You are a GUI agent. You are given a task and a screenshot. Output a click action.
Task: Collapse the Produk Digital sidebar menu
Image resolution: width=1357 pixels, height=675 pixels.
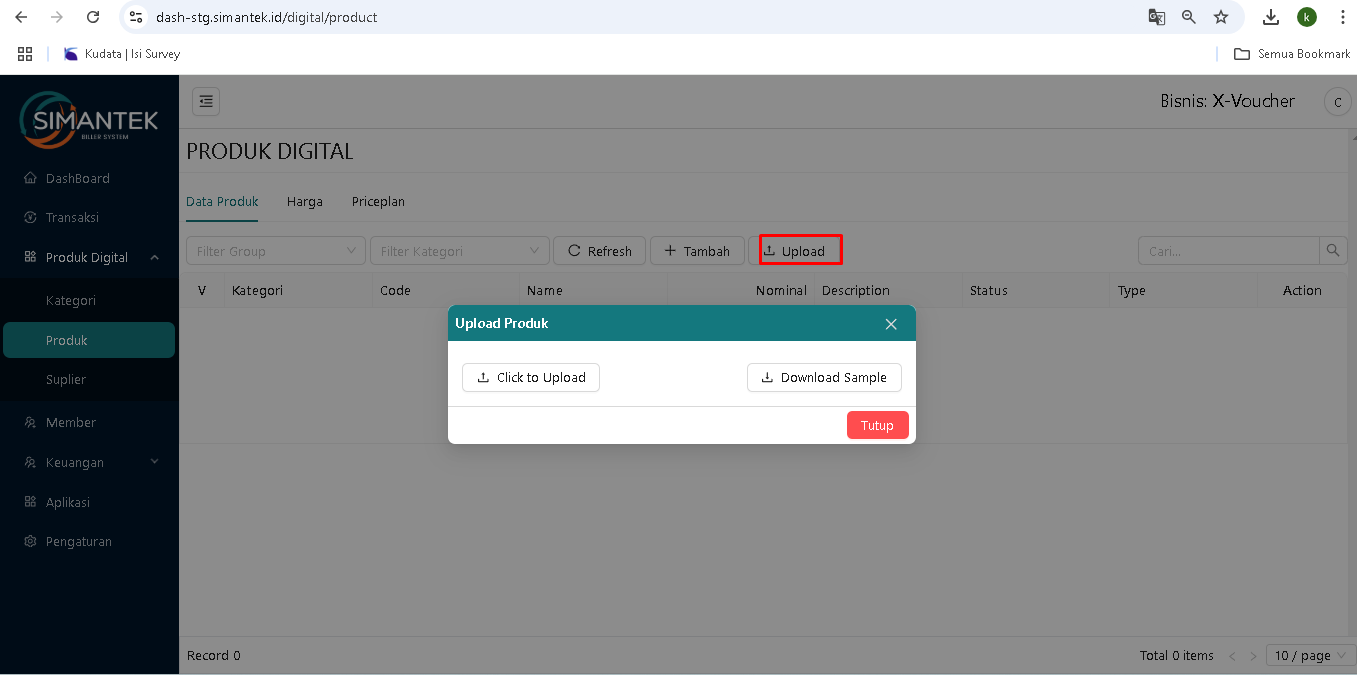(x=89, y=257)
